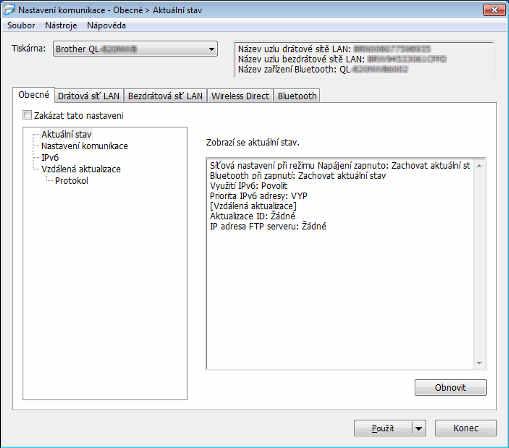Select Aktuální stav in the tree
The width and height of the screenshot is (509, 448).
point(66,134)
